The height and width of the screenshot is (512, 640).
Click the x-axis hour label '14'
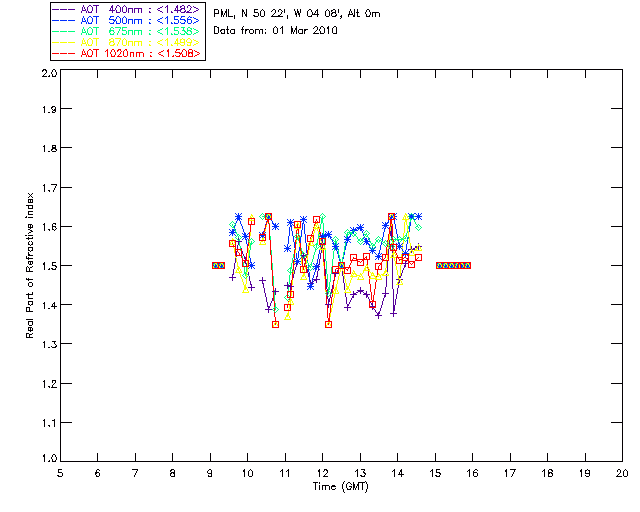click(x=398, y=473)
